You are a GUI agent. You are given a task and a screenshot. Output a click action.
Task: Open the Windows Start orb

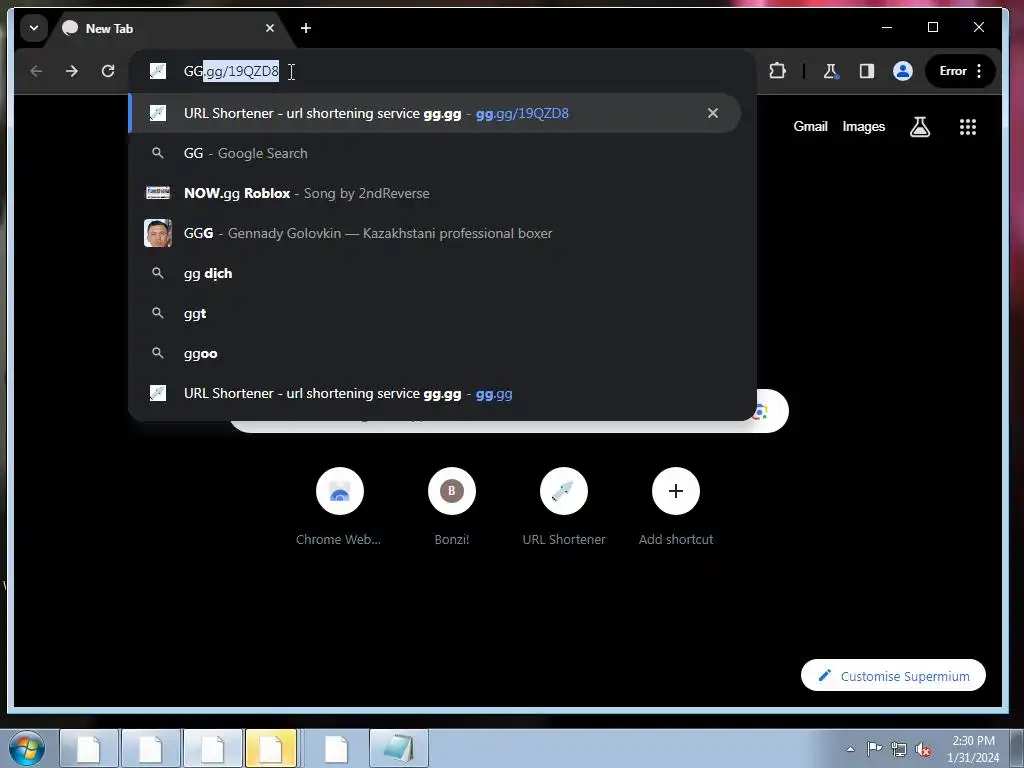[27, 748]
